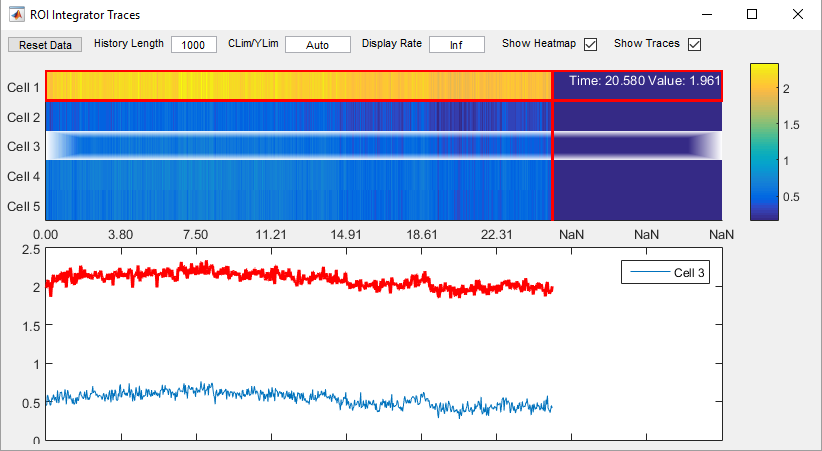822x451 pixels.
Task: Click the MATLAB icon in title bar
Action: click(16, 15)
